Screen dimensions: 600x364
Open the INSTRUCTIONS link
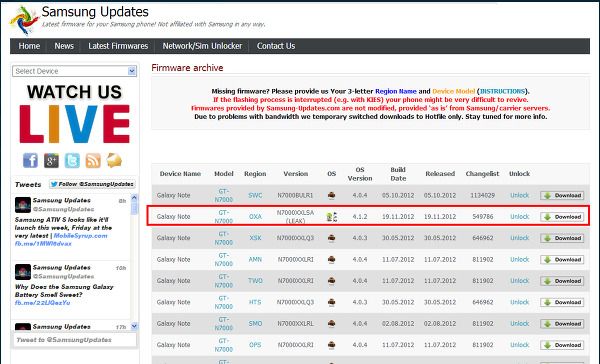click(x=502, y=91)
